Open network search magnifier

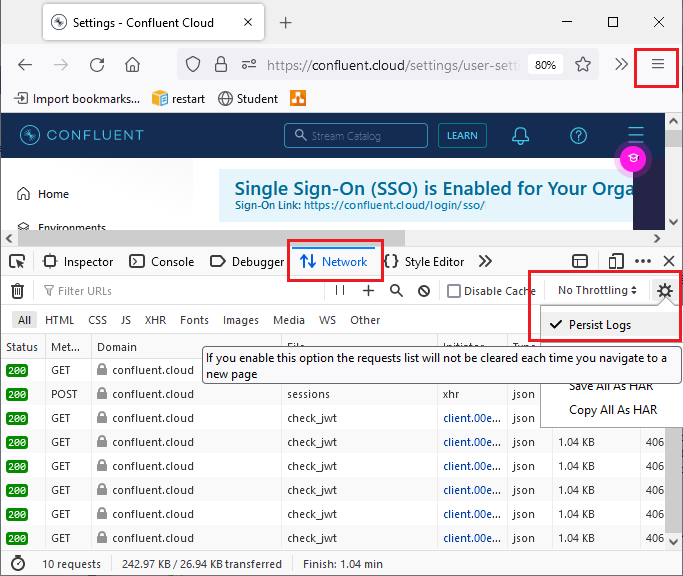[x=396, y=290]
